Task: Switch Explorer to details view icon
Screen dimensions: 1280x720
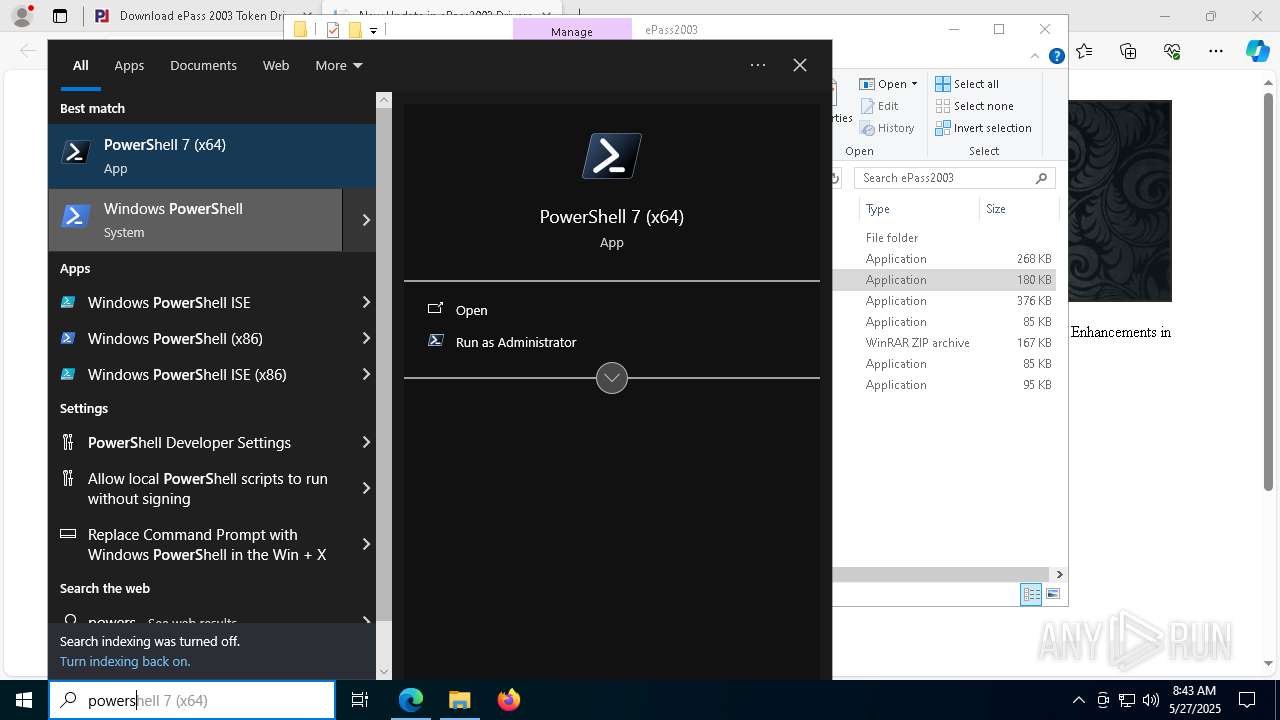Action: click(x=1031, y=594)
